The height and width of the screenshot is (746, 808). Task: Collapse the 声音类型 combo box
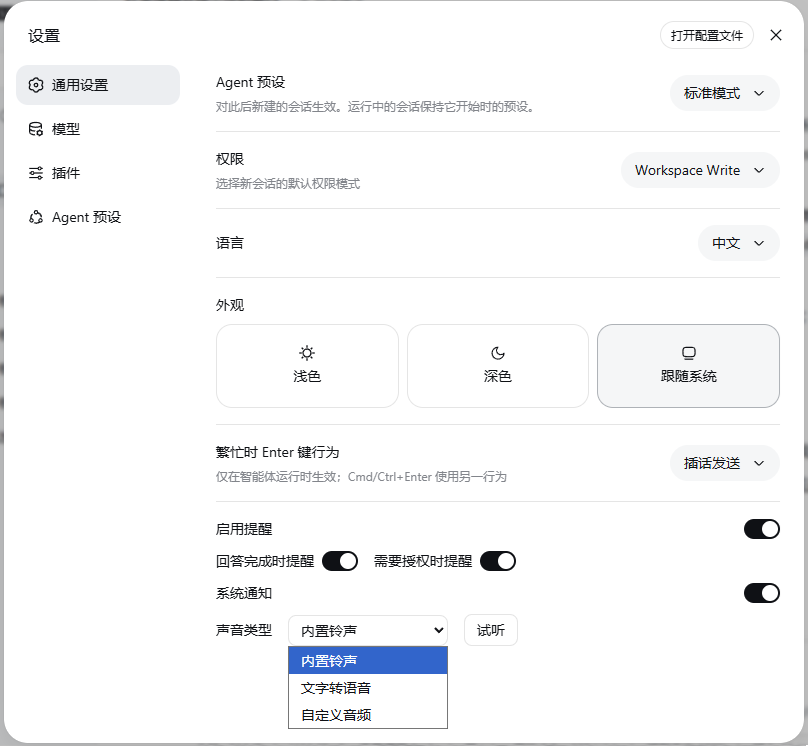[x=368, y=630]
